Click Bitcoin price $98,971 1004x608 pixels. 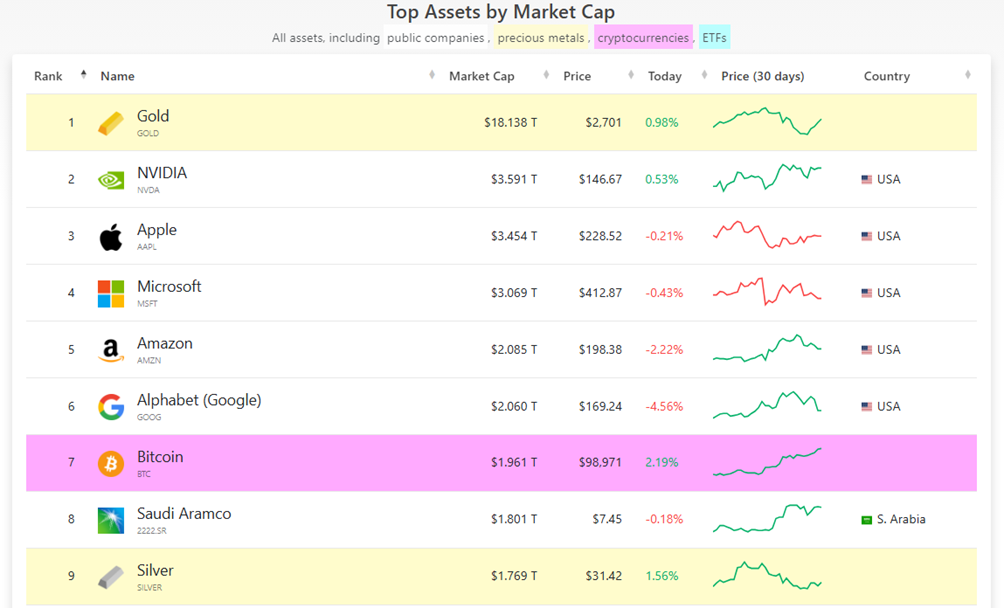600,463
